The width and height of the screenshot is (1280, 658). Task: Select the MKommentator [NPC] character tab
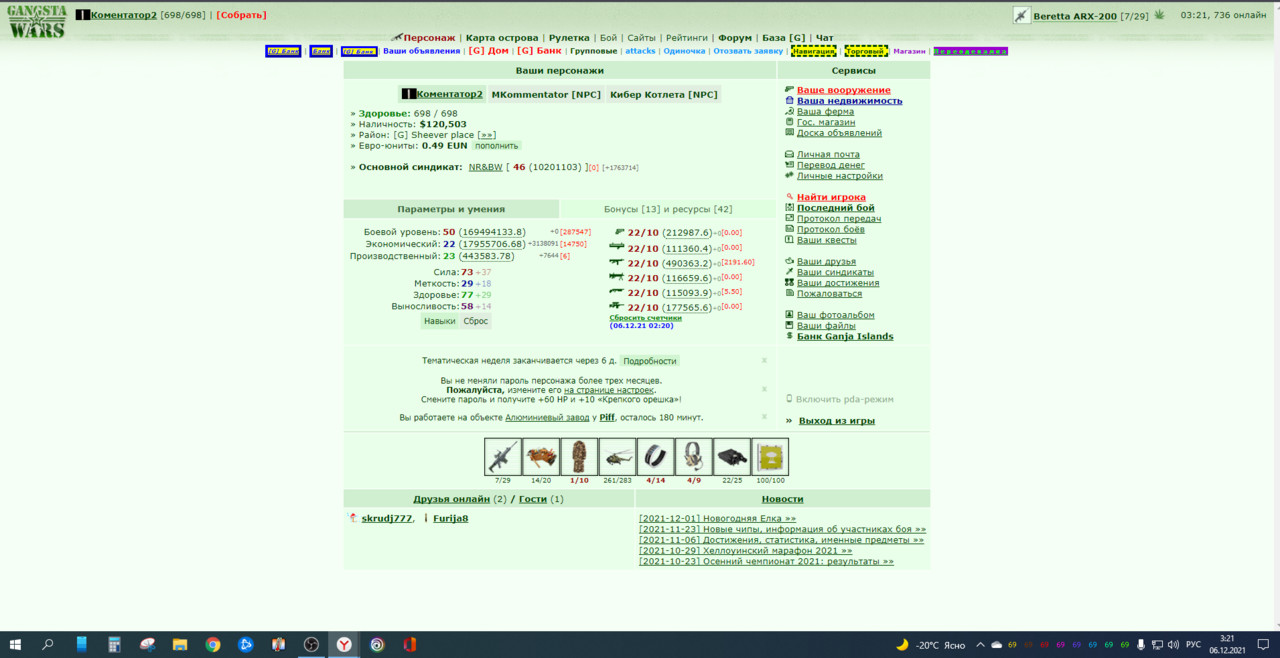point(546,94)
